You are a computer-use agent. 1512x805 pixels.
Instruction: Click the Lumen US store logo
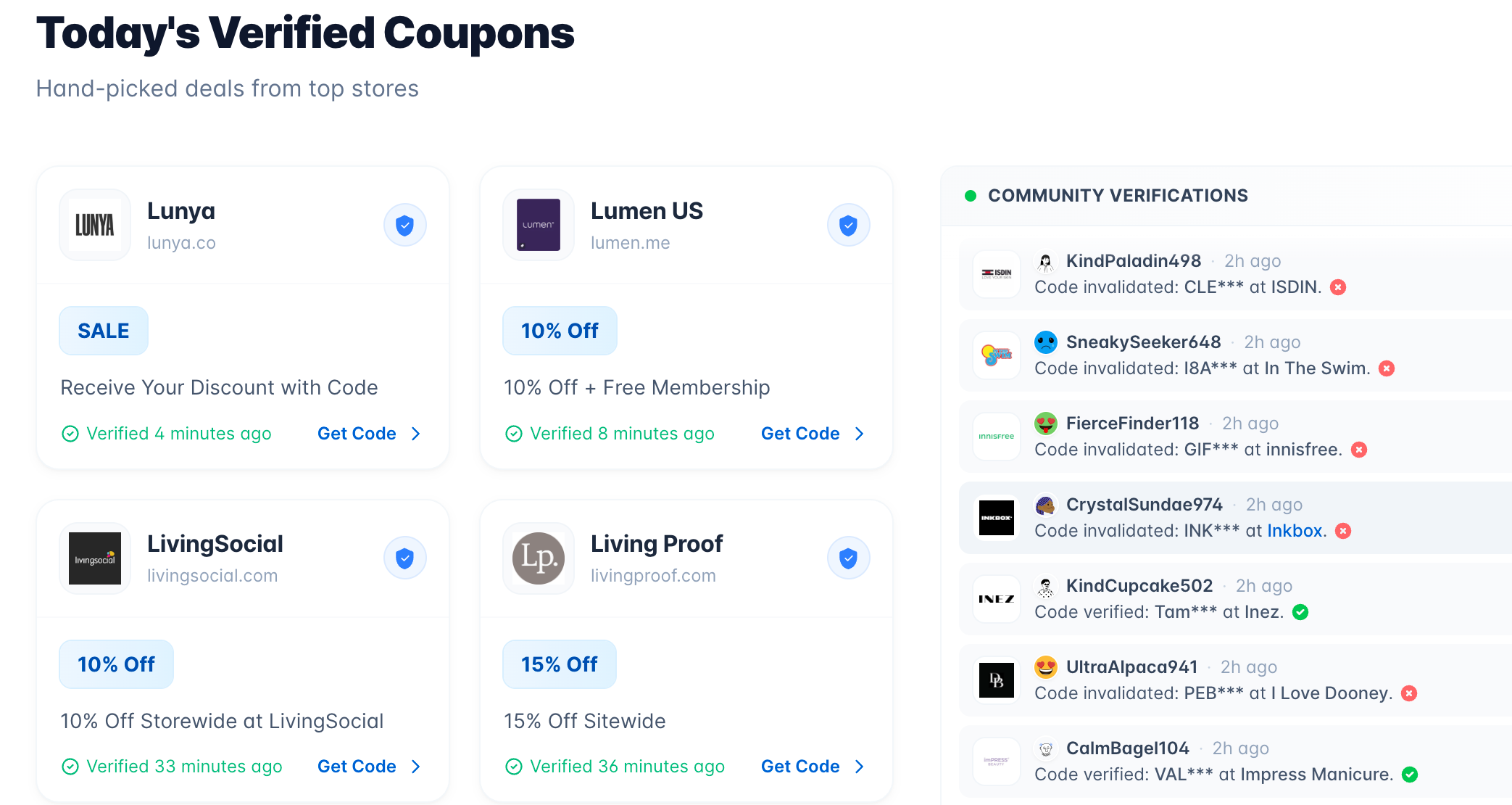tap(539, 225)
